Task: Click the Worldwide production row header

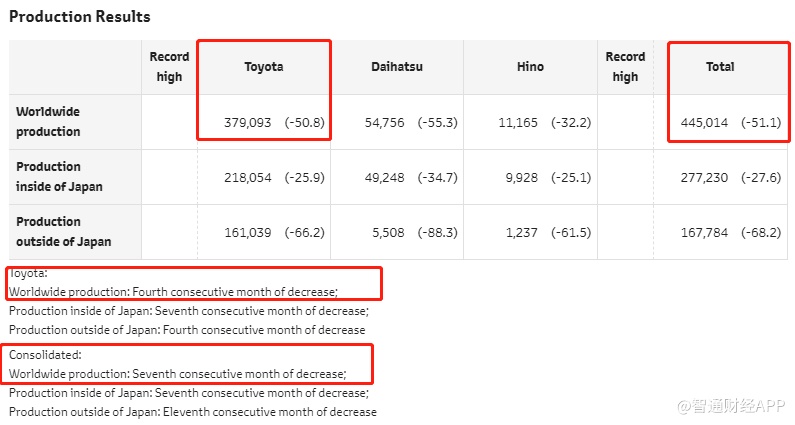Action: pyautogui.click(x=48, y=122)
